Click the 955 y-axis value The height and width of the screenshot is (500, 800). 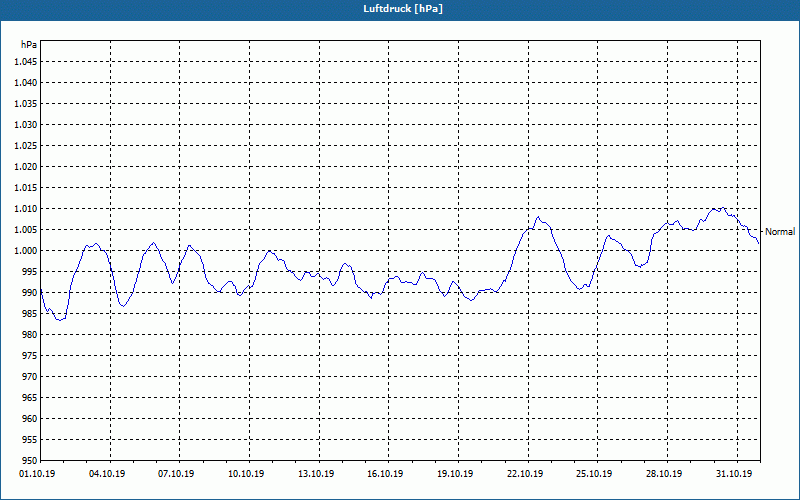[x=31, y=440]
